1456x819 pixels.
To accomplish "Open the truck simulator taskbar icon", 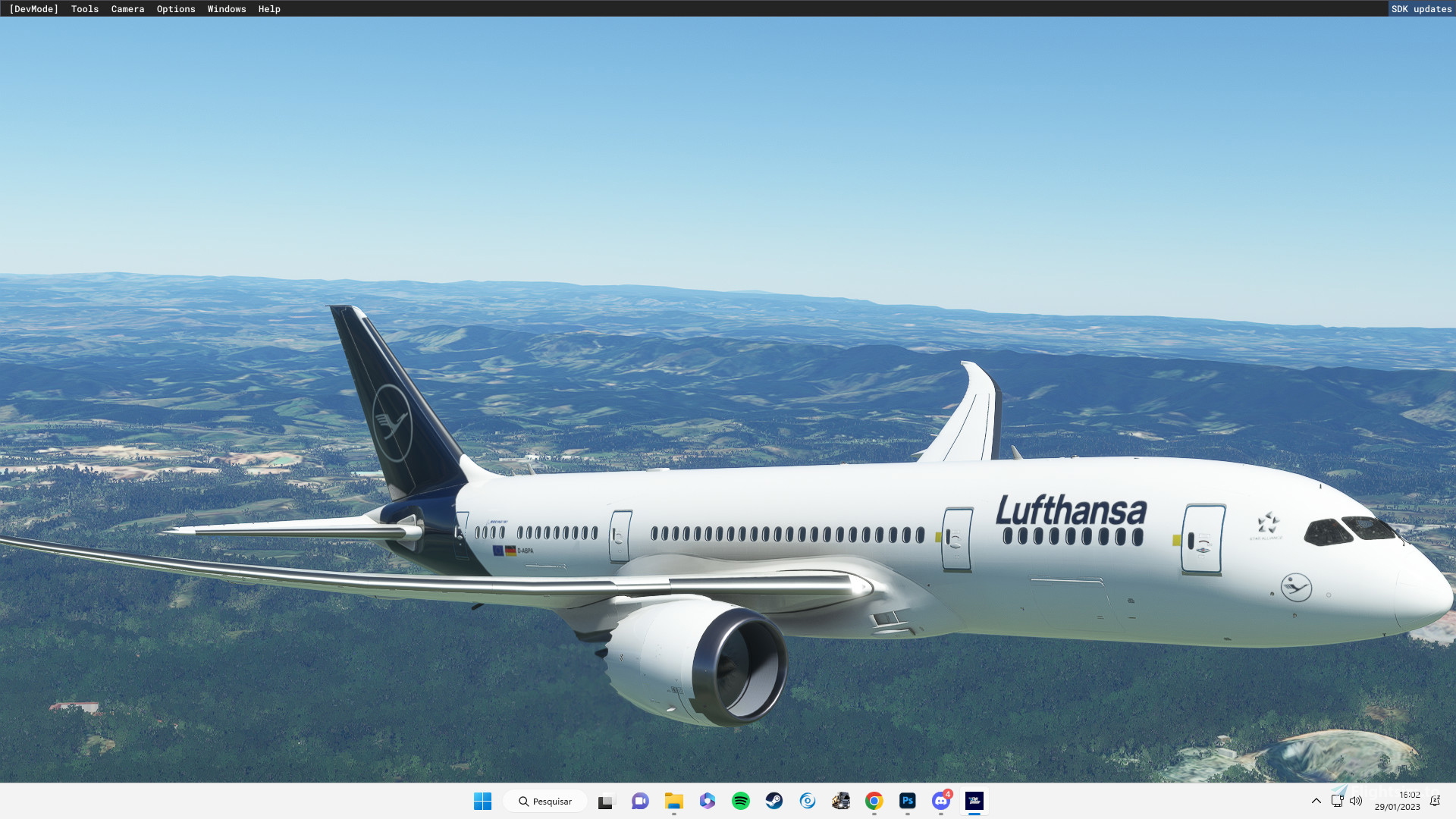I will 840,801.
